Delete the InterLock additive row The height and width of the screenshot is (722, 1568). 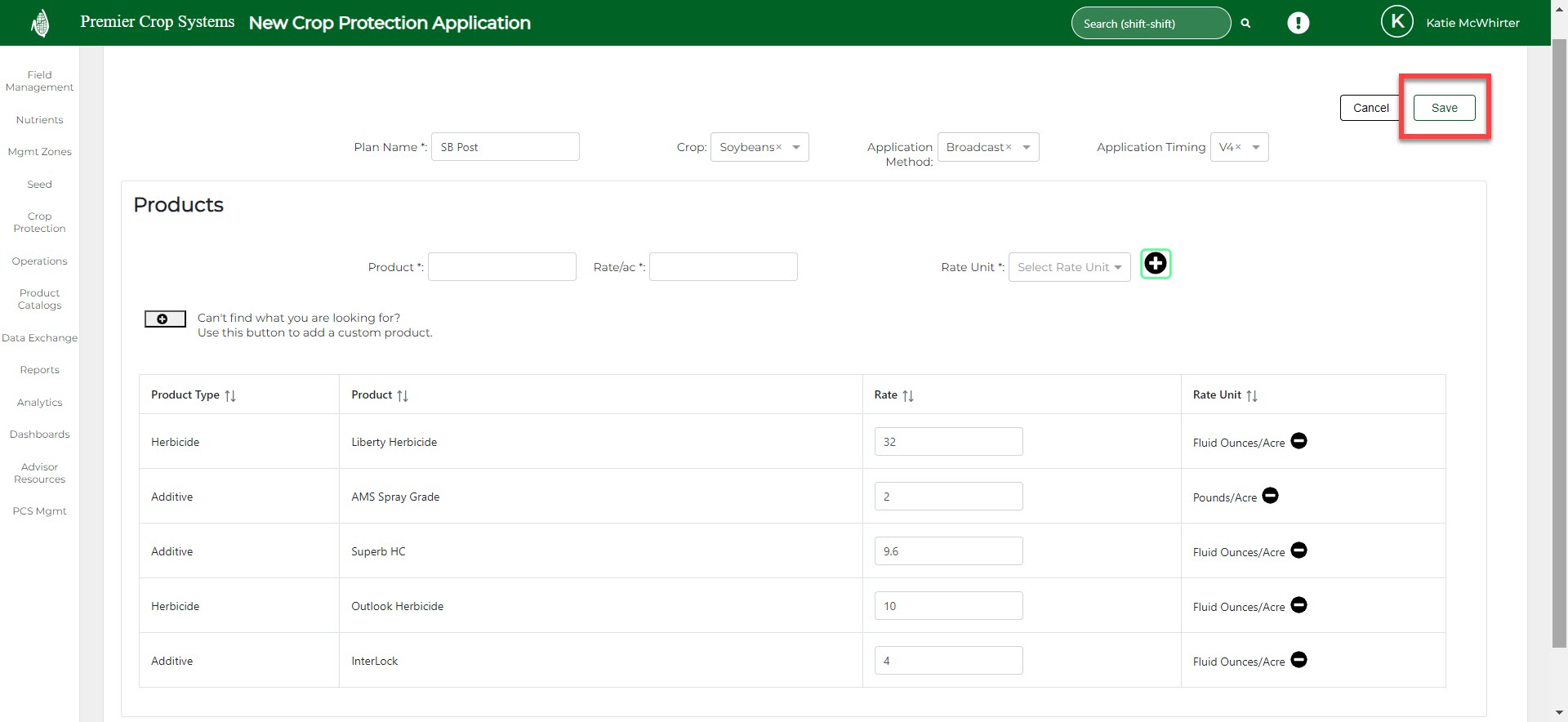pyautogui.click(x=1298, y=660)
